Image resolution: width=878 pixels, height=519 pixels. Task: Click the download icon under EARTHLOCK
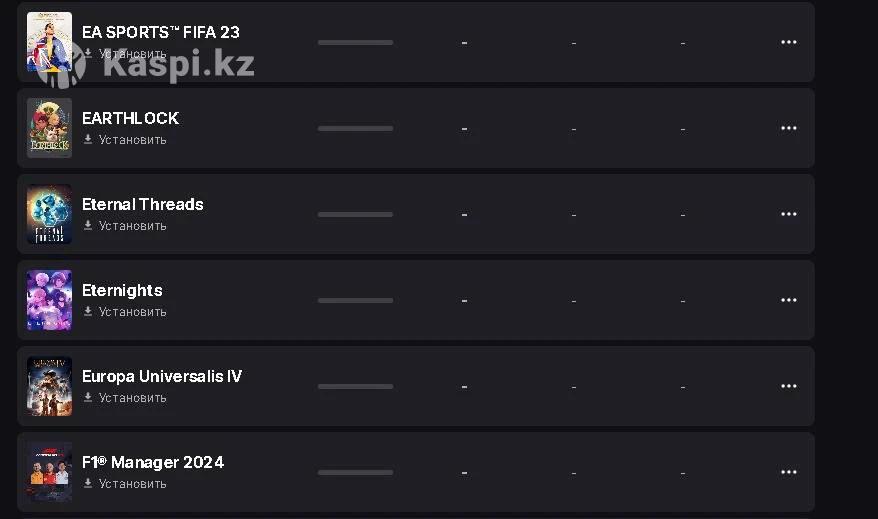(88, 140)
